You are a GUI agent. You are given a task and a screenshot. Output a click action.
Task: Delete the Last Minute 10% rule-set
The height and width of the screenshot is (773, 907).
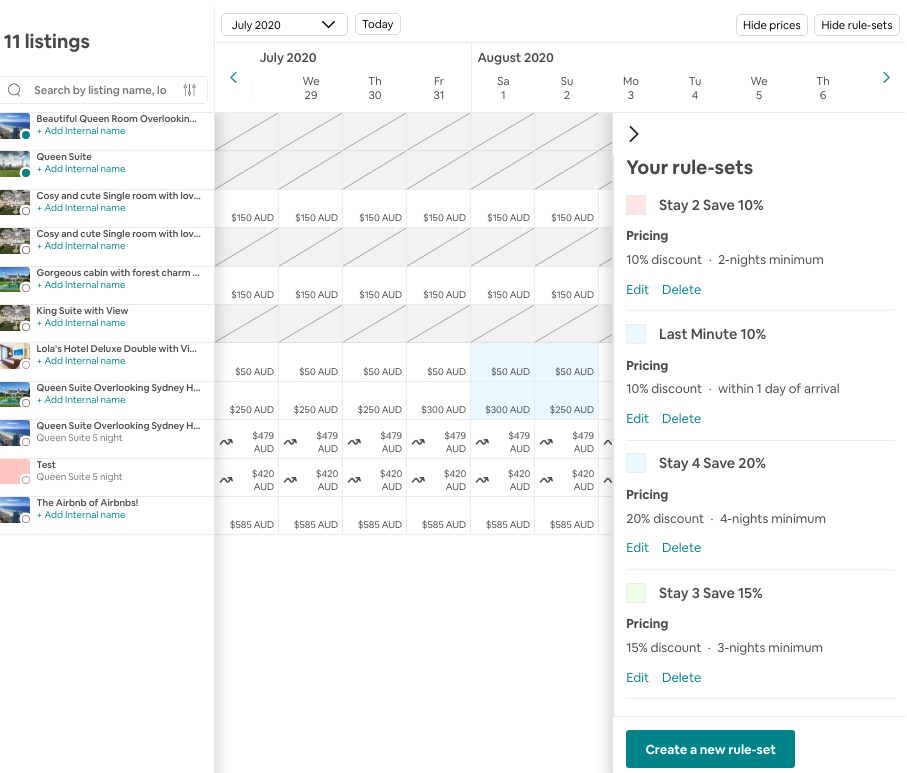tap(681, 419)
